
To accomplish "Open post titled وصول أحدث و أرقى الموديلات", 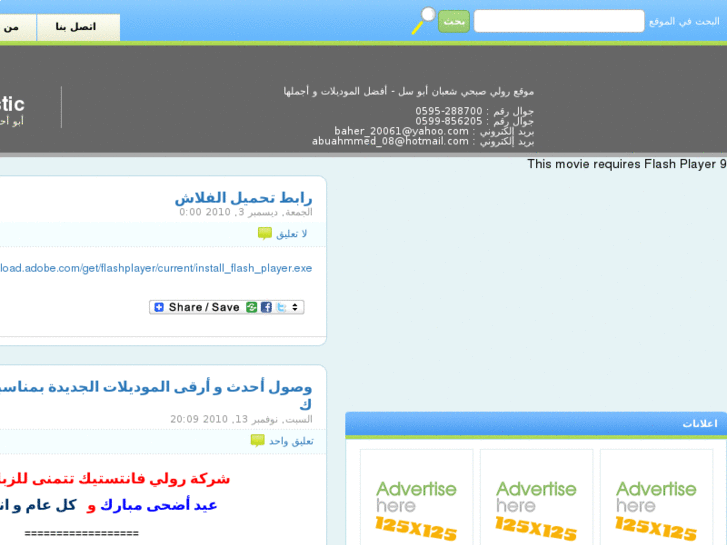I will point(156,394).
